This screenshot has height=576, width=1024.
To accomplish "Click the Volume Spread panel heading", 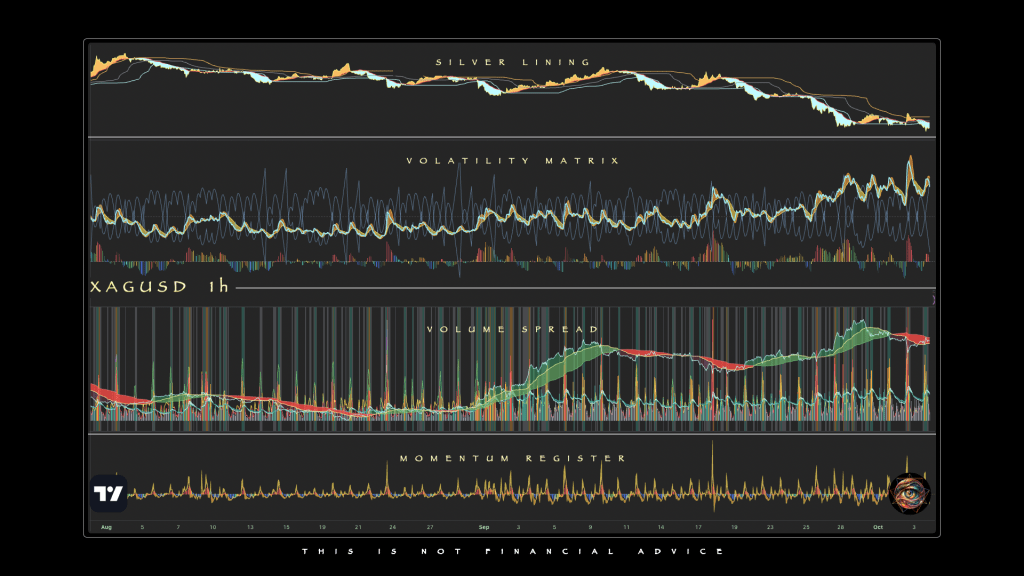I will point(513,329).
